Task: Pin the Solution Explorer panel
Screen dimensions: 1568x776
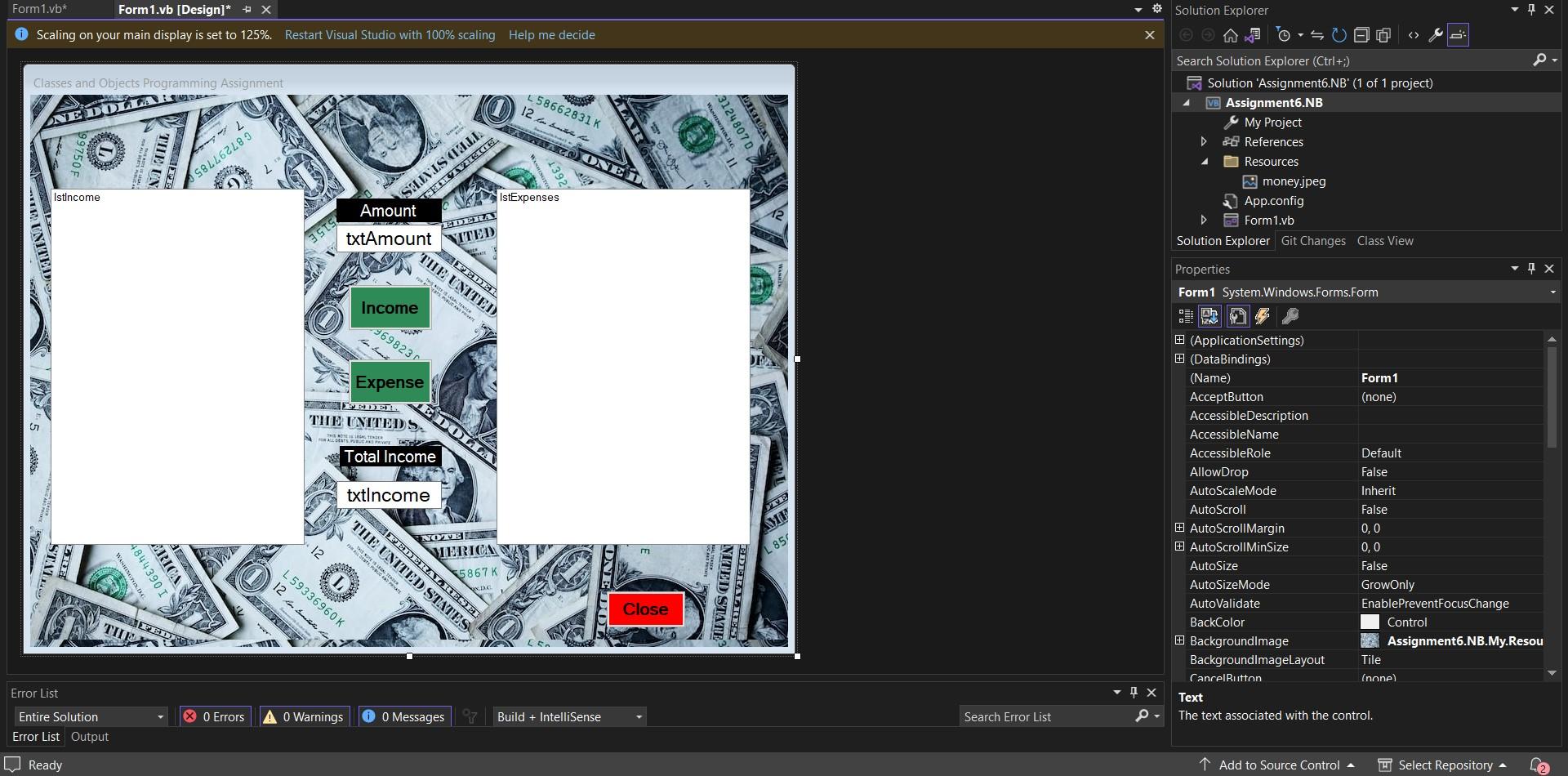Action: 1532,10
